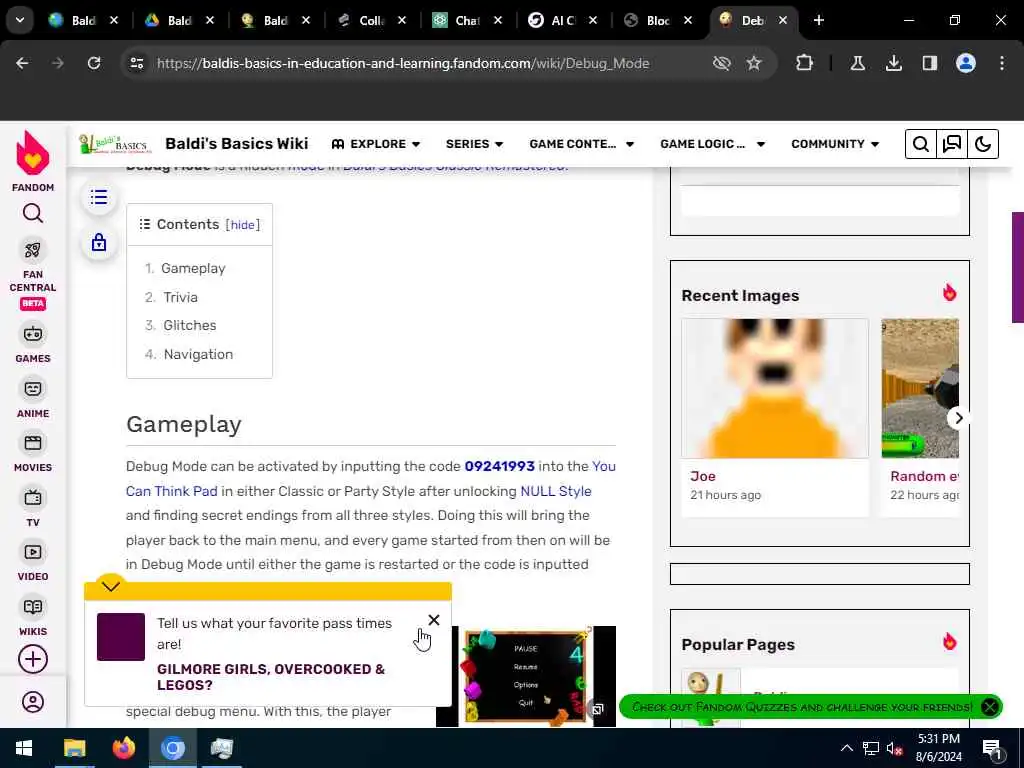Launch File Explorer from taskbar
The height and width of the screenshot is (768, 1024).
click(x=74, y=748)
